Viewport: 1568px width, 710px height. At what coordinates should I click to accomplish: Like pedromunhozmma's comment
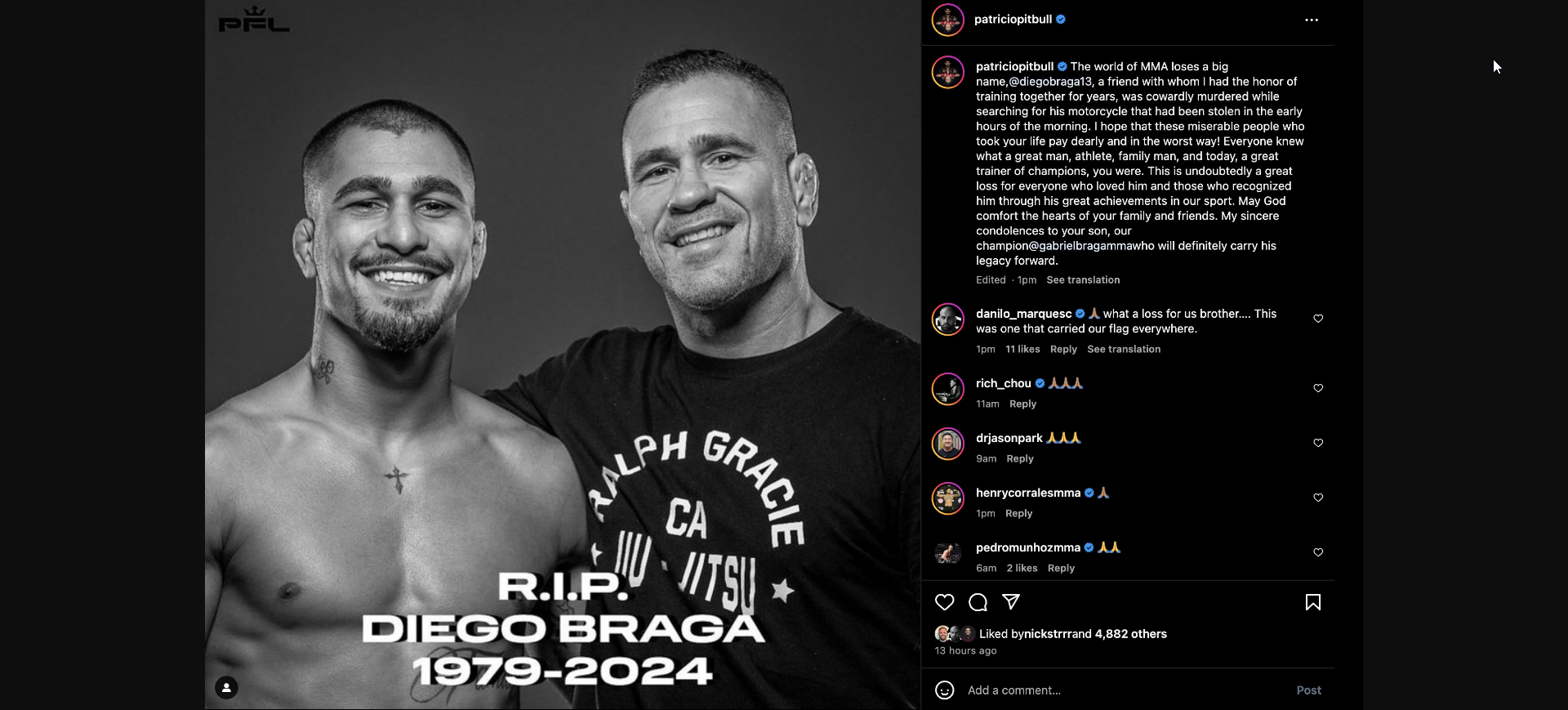[1318, 552]
